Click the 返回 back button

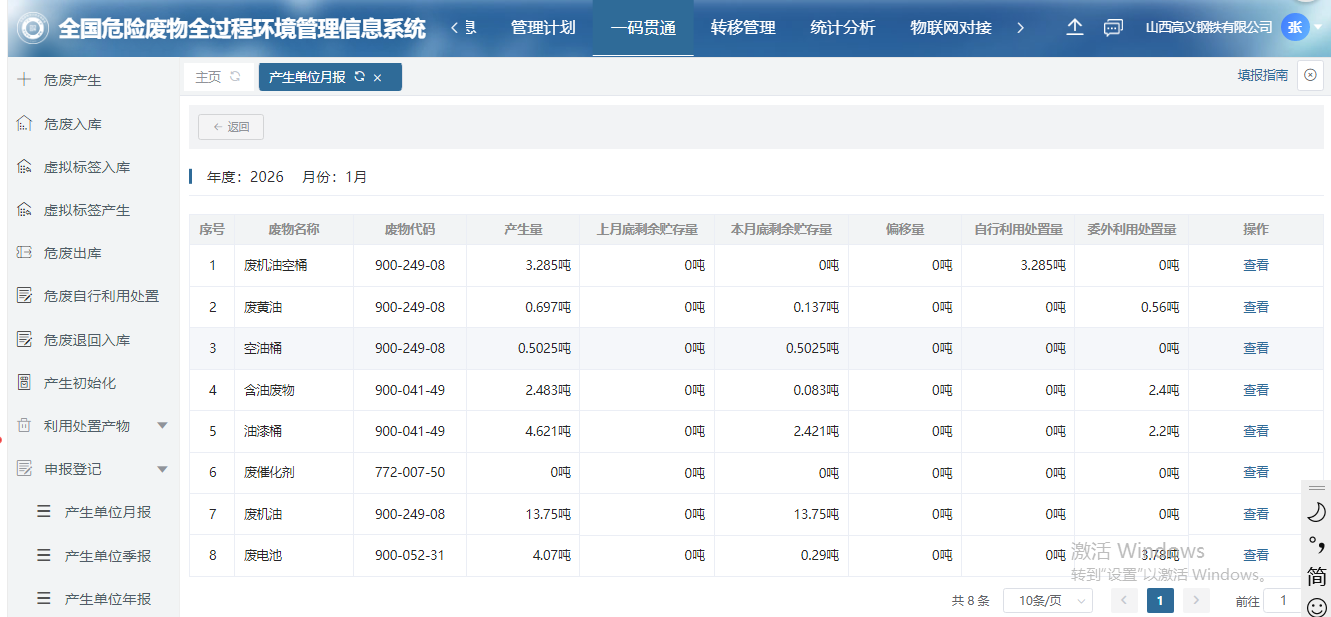pos(231,127)
